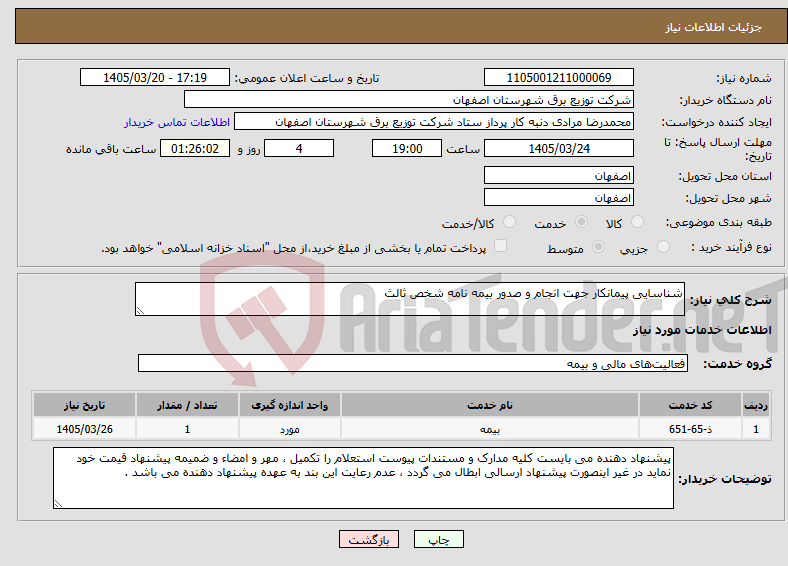Open the اطلاعات تماس خریدار link
This screenshot has height=566, width=788.
point(177,122)
